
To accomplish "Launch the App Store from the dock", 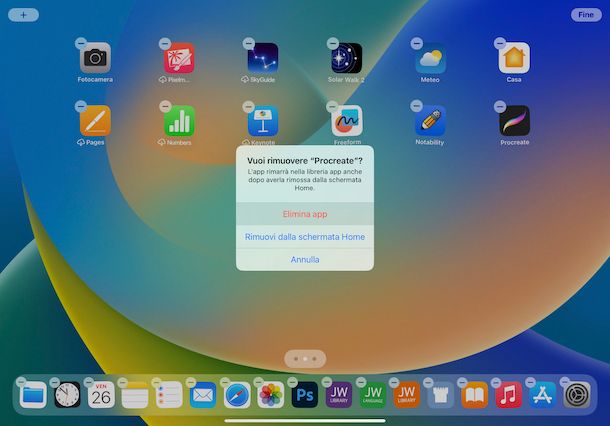I will [x=542, y=395].
